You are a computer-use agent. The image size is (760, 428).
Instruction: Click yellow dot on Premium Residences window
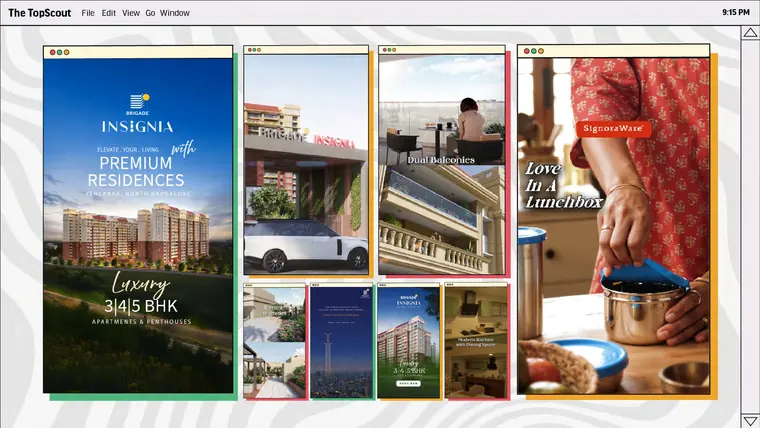(x=67, y=52)
